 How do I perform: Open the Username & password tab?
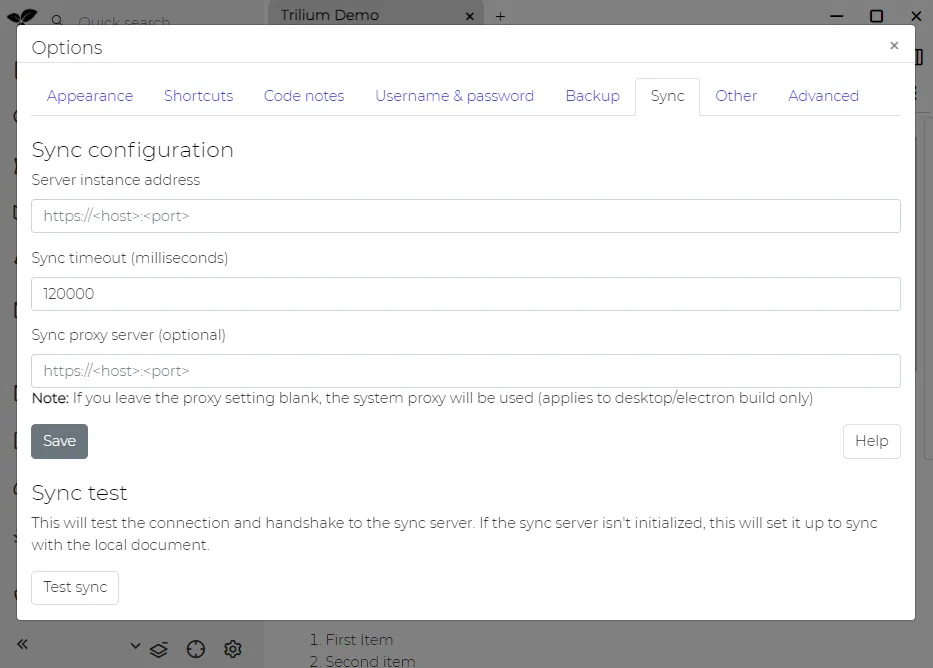(455, 96)
